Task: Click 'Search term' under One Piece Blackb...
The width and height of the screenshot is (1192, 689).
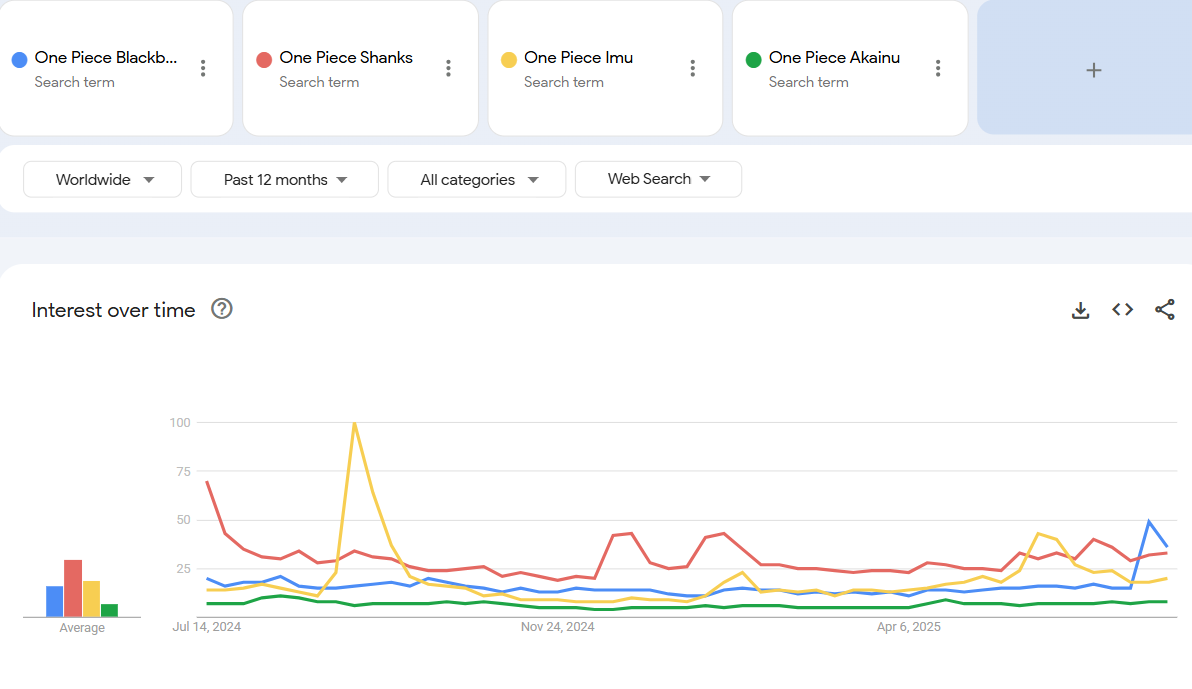Action: tap(74, 82)
